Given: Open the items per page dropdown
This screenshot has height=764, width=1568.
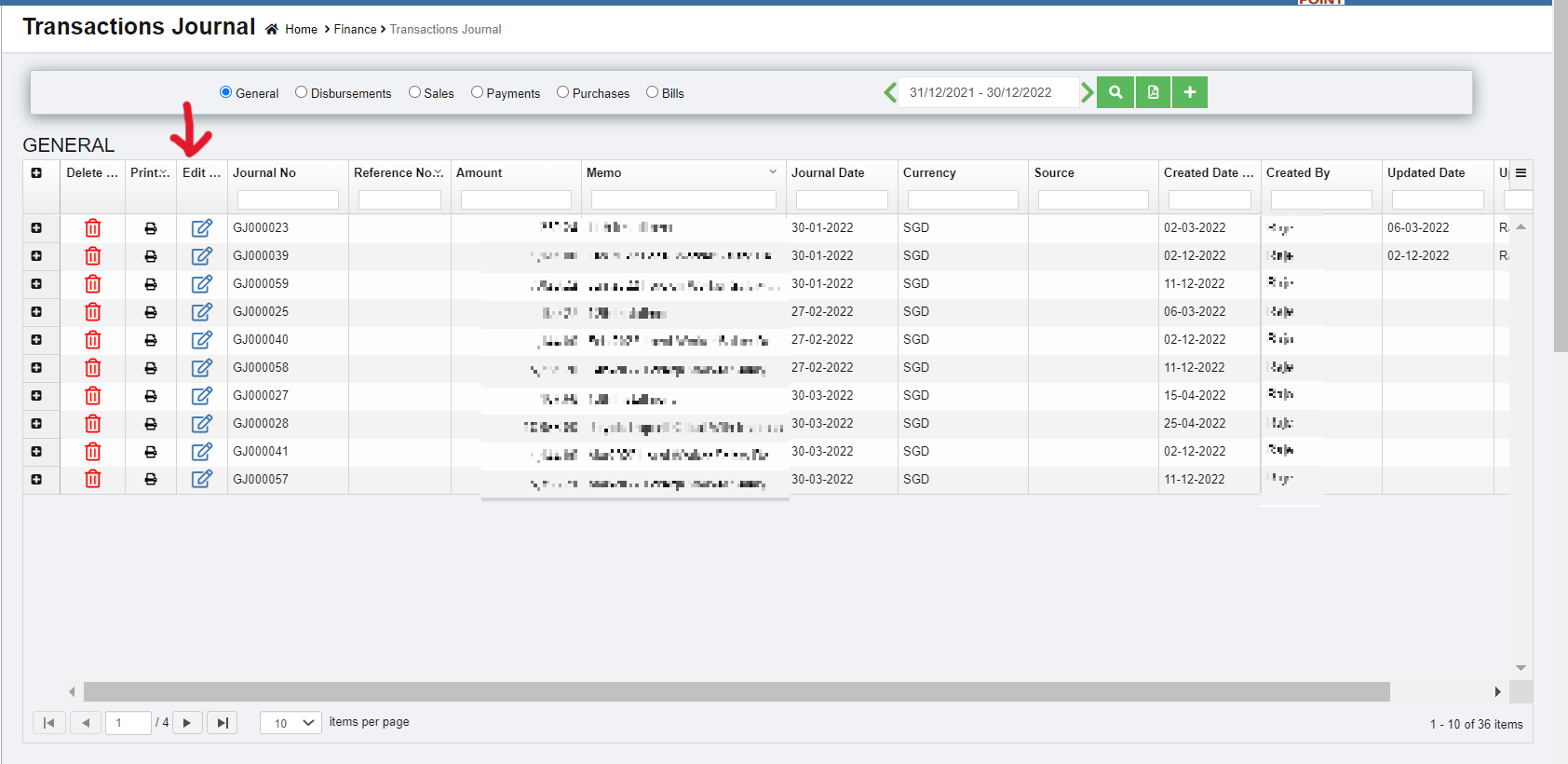Looking at the screenshot, I should (291, 723).
